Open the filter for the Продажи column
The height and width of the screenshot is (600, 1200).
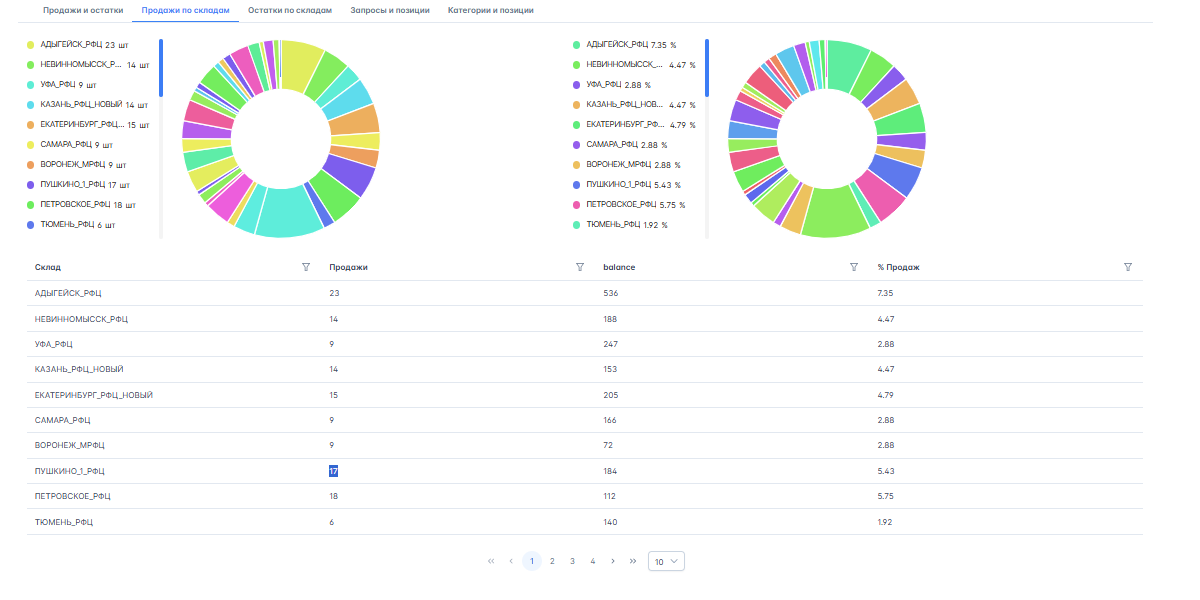point(580,267)
